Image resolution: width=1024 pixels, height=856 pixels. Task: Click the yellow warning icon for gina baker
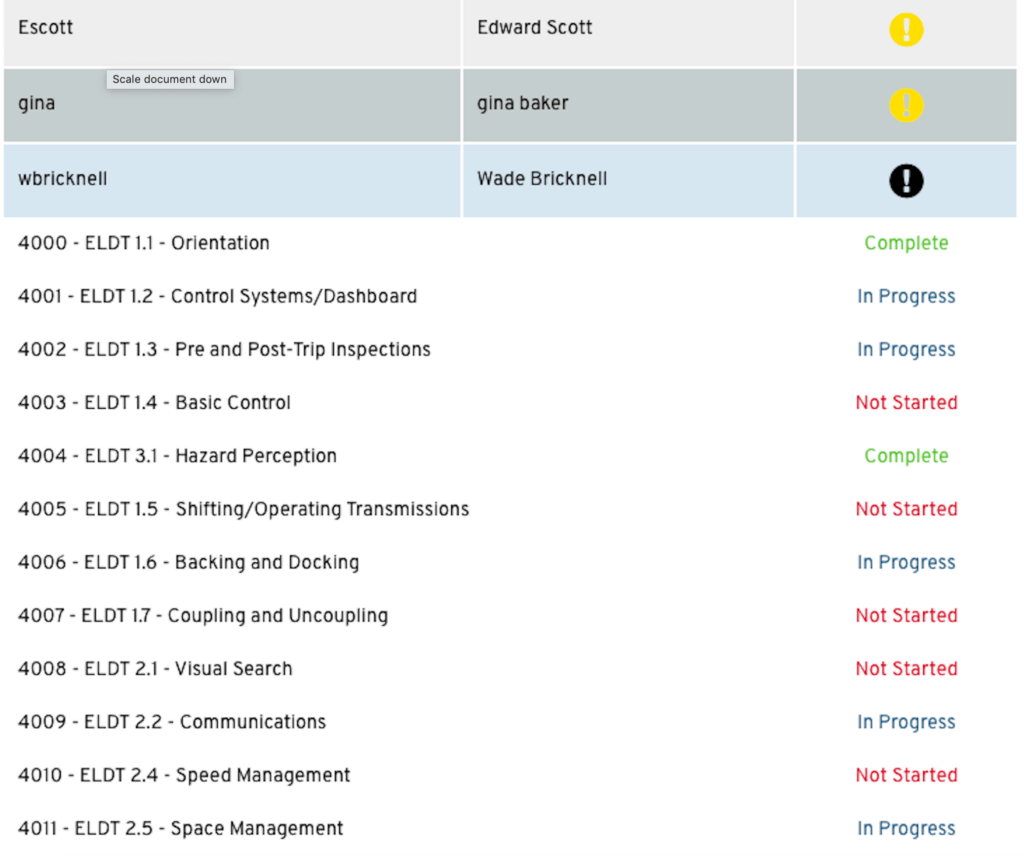tap(905, 104)
